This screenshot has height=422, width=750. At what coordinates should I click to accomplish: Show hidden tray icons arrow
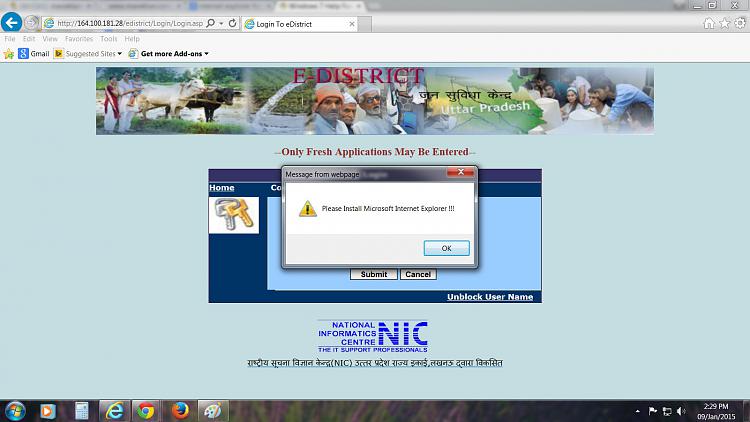pos(638,411)
